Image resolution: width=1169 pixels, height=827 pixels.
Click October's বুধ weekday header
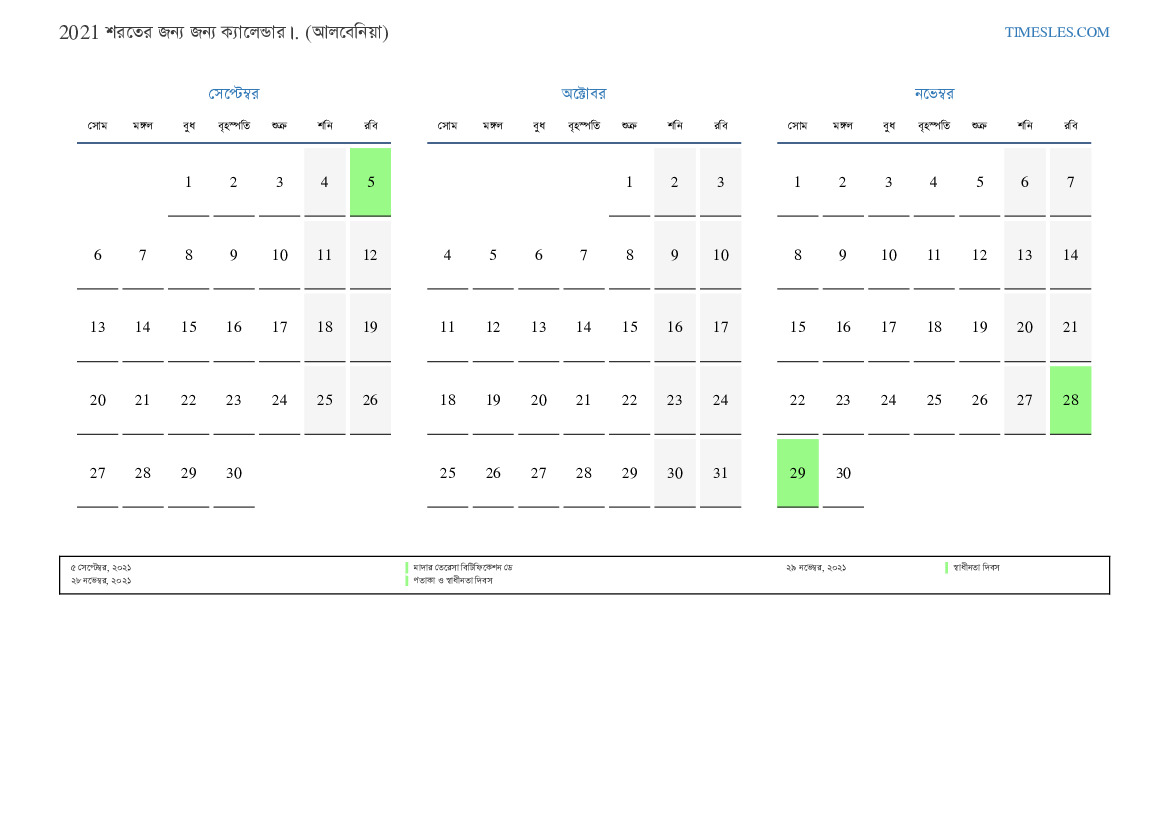tap(538, 125)
